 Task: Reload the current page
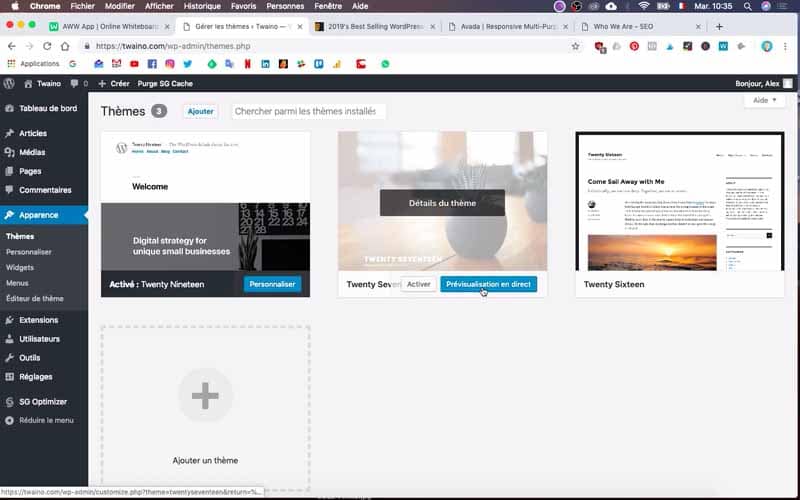click(47, 46)
